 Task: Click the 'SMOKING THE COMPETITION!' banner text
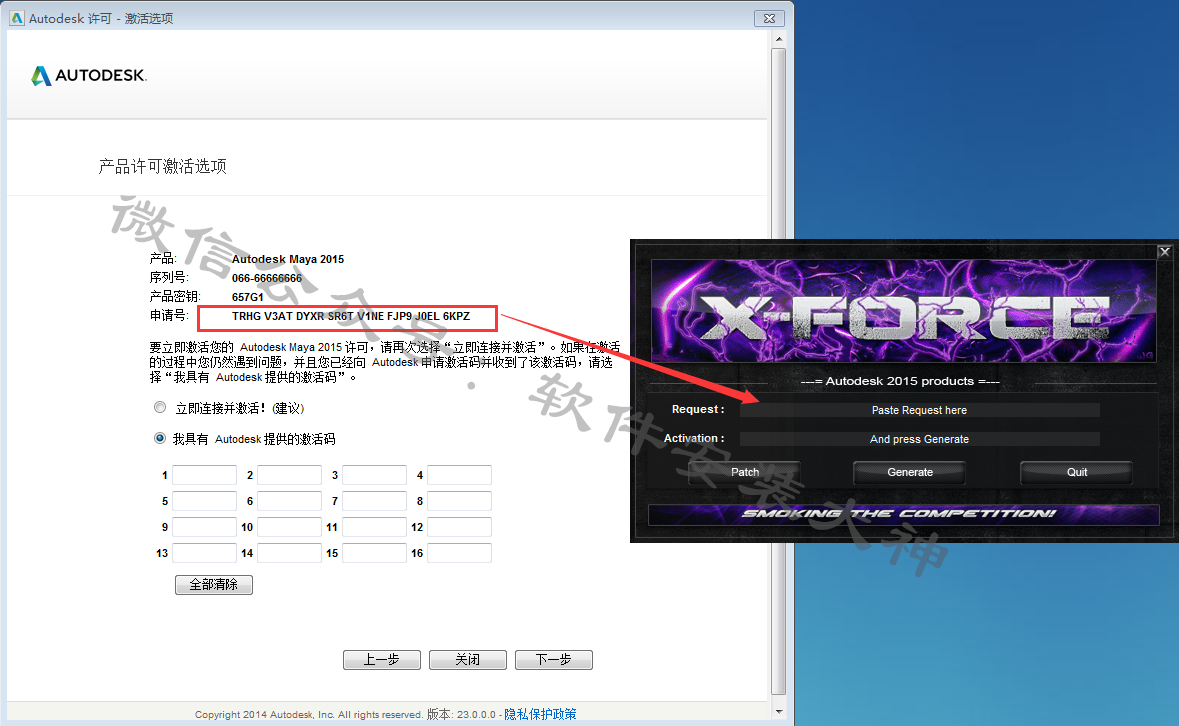(900, 514)
